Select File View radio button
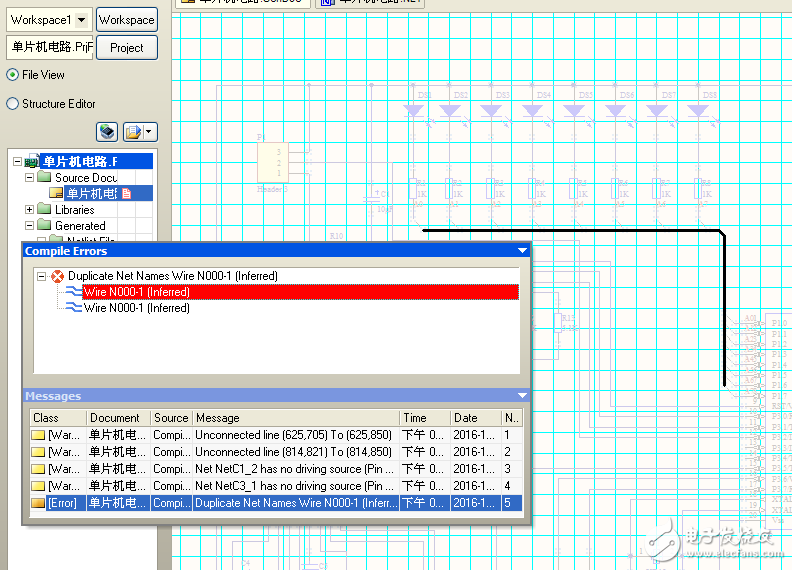Screen dimensions: 792x570 (x=13, y=75)
